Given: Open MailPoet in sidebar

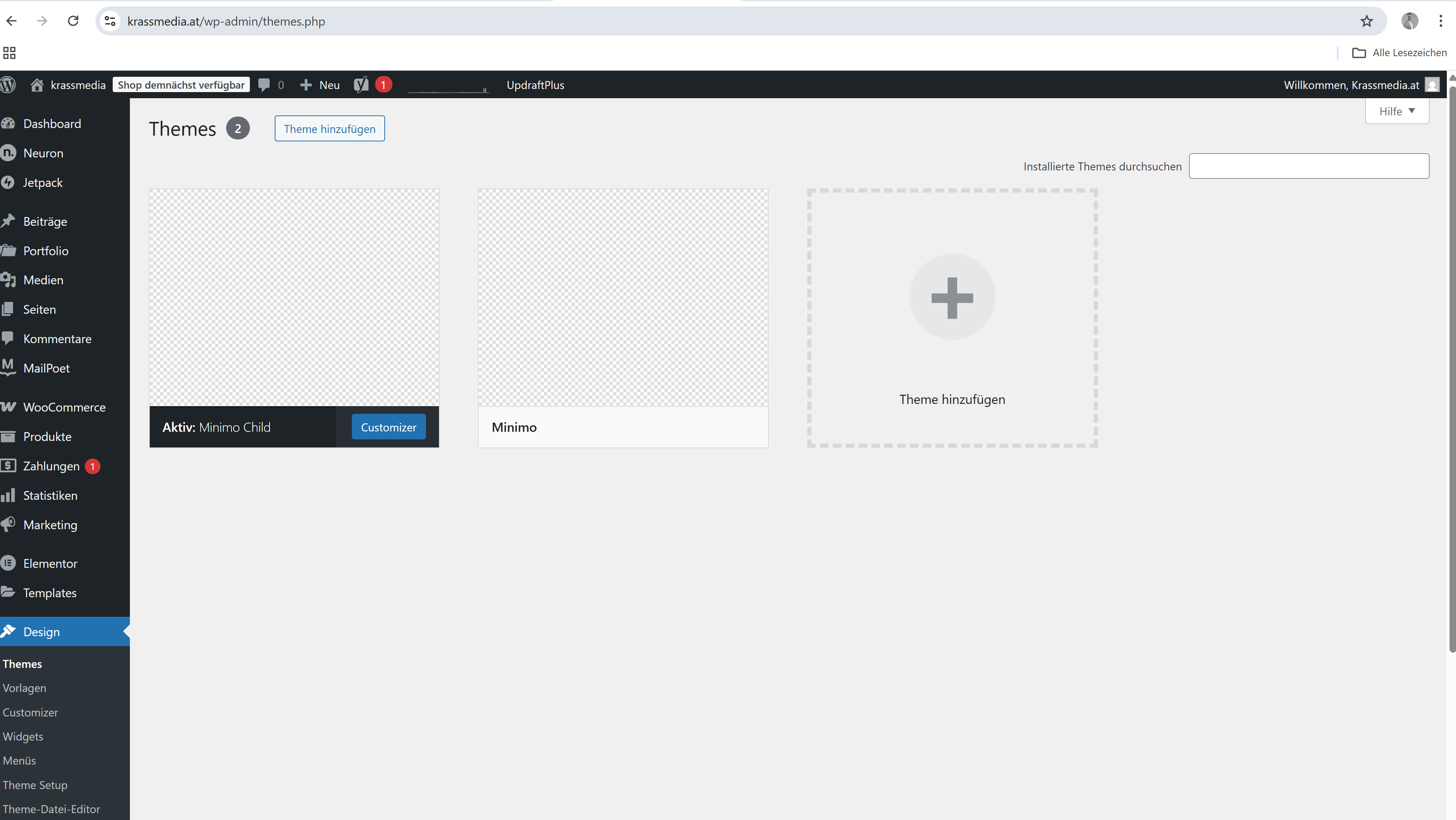Looking at the screenshot, I should pyautogui.click(x=46, y=368).
